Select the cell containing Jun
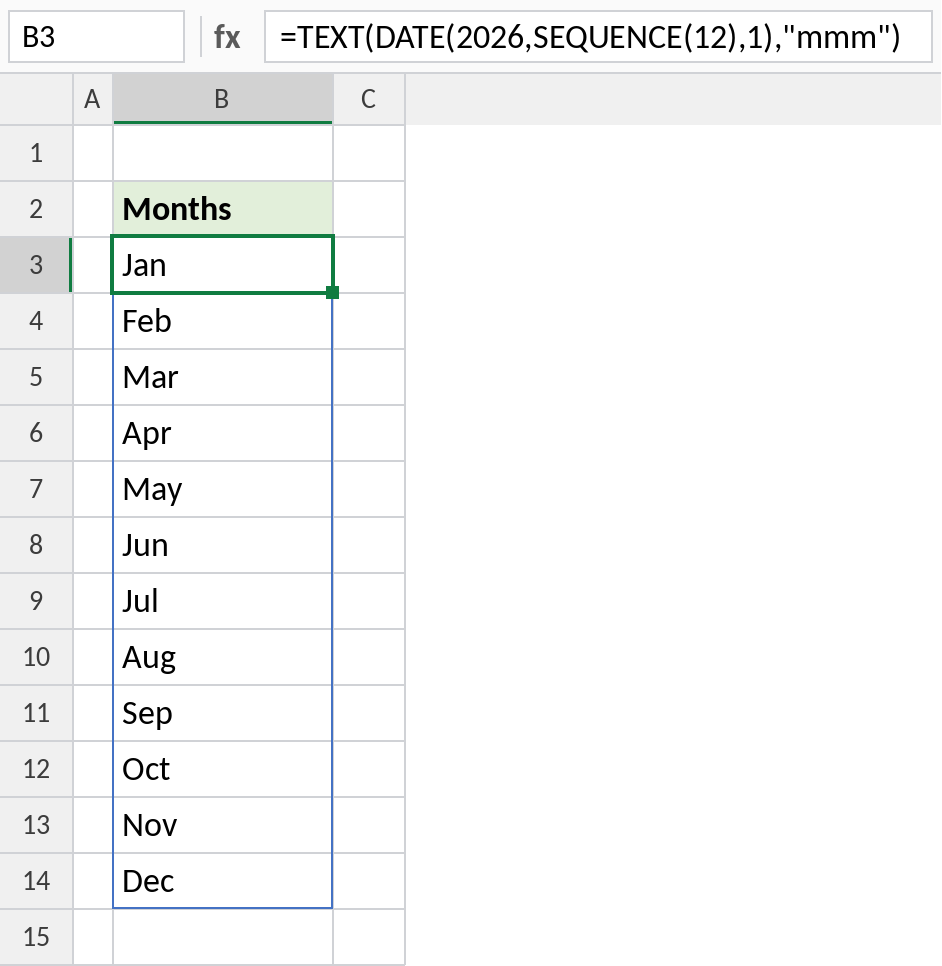The height and width of the screenshot is (966, 942). point(222,545)
